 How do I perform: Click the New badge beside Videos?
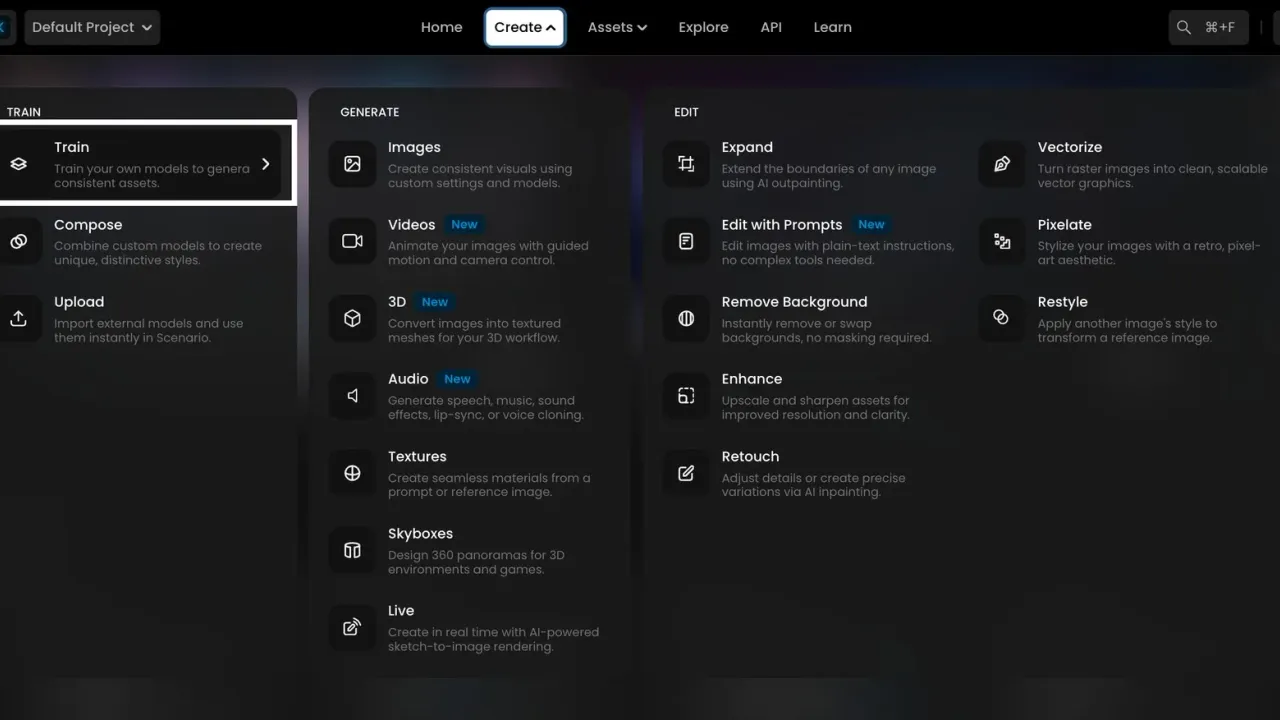tap(464, 225)
